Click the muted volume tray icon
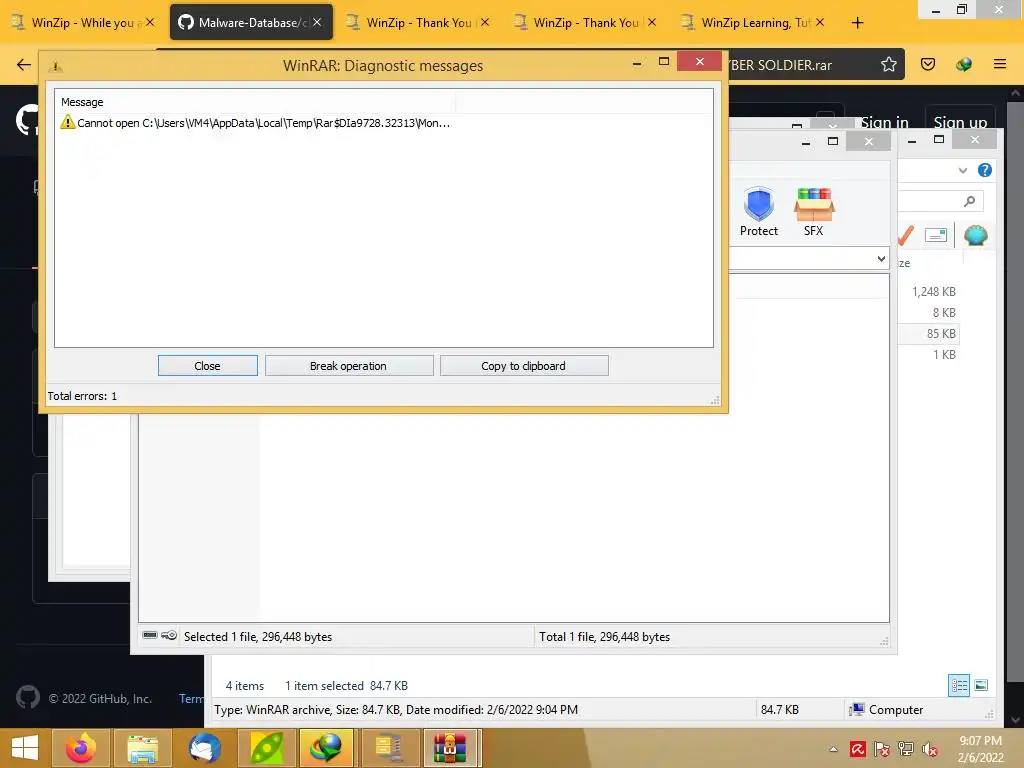1024x768 pixels. pos(930,749)
